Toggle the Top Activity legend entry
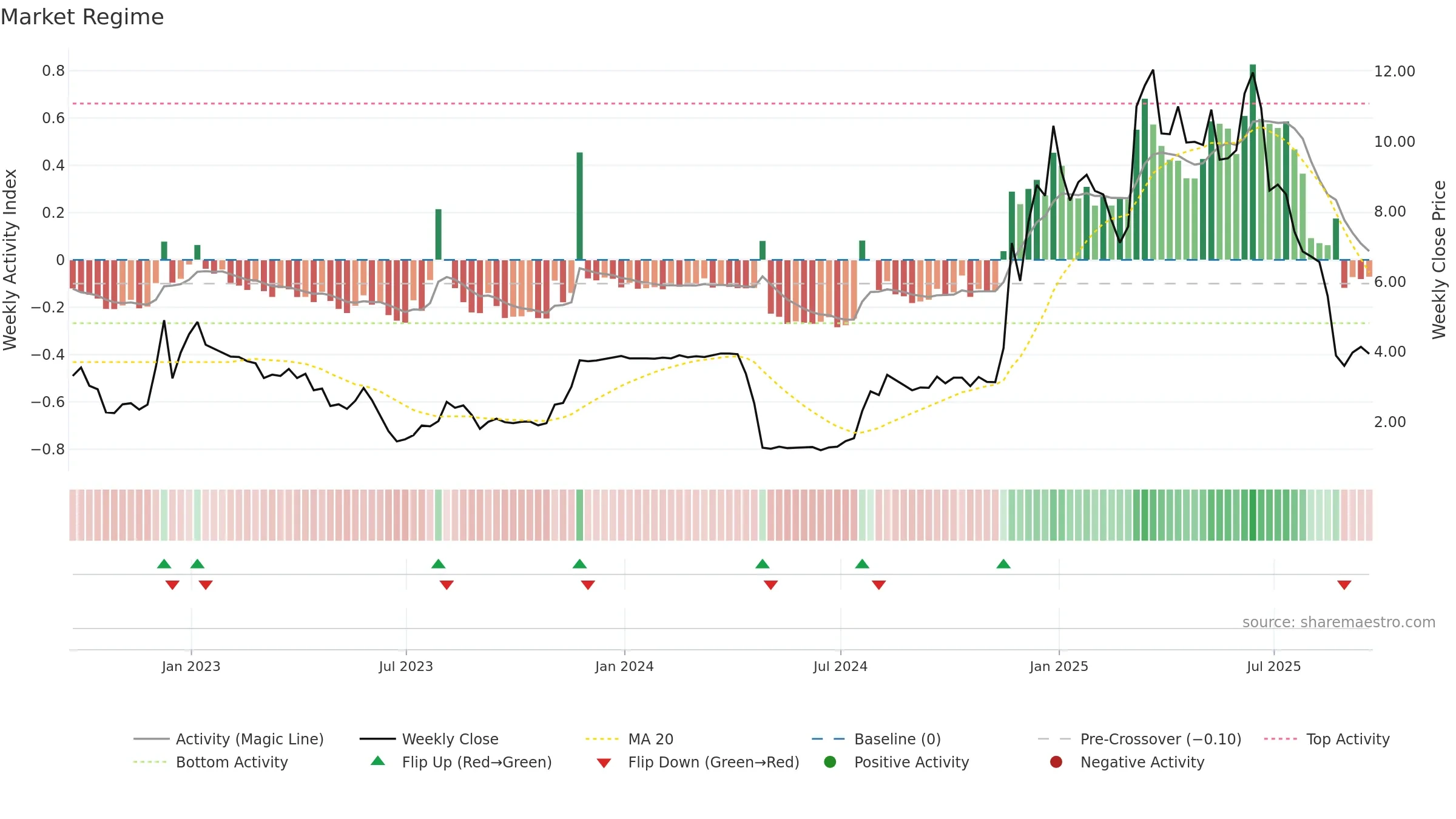 (1326, 739)
